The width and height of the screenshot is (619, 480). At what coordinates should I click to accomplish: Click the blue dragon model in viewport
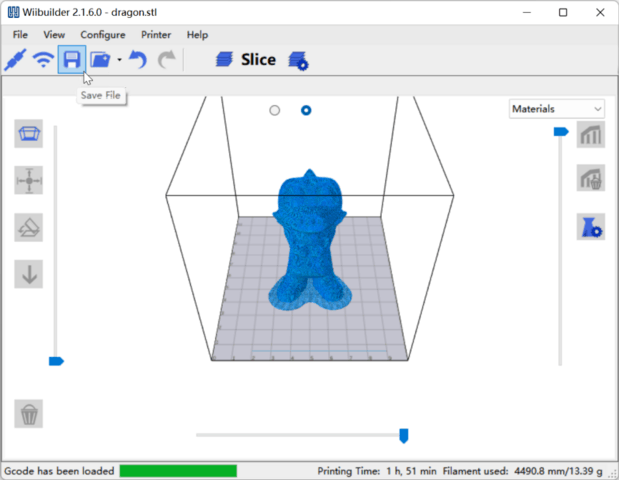click(310, 240)
